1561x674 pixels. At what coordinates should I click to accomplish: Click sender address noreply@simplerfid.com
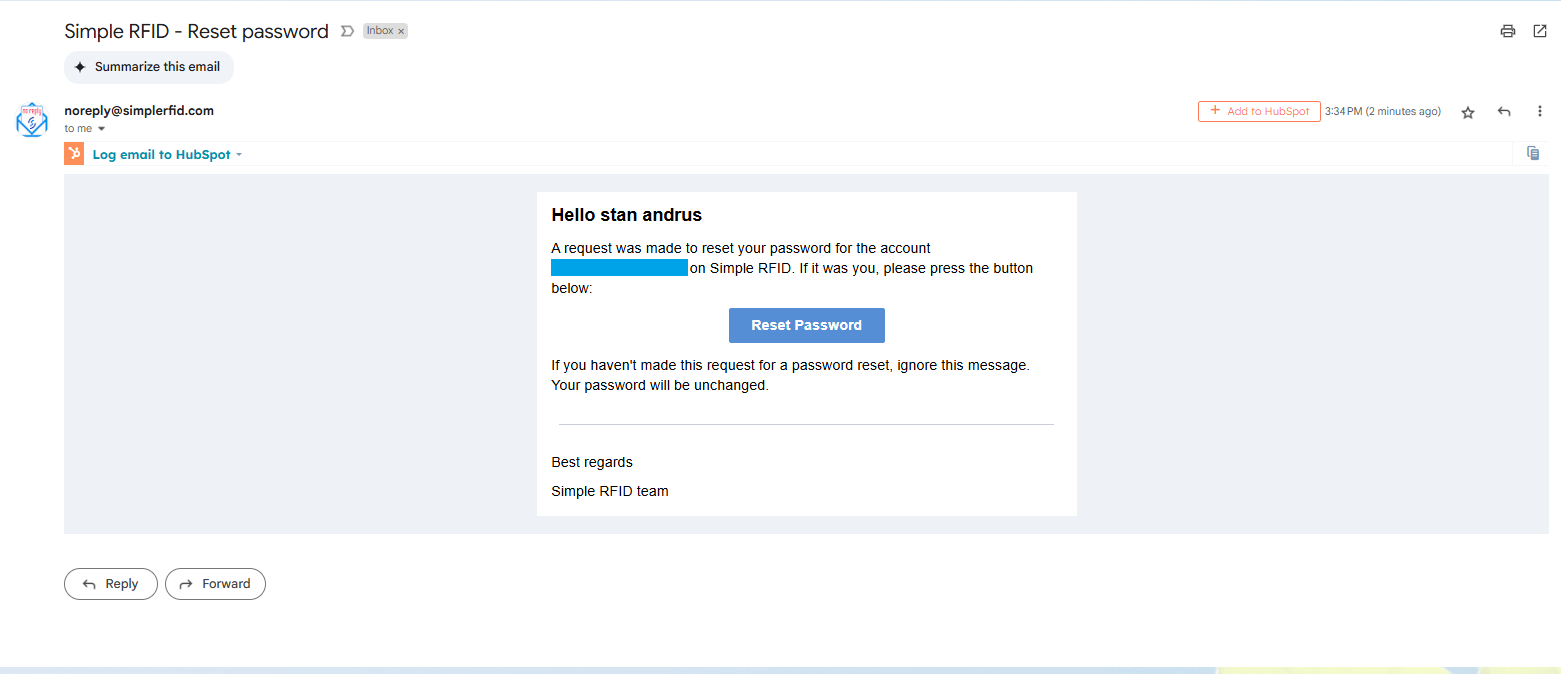coord(139,111)
